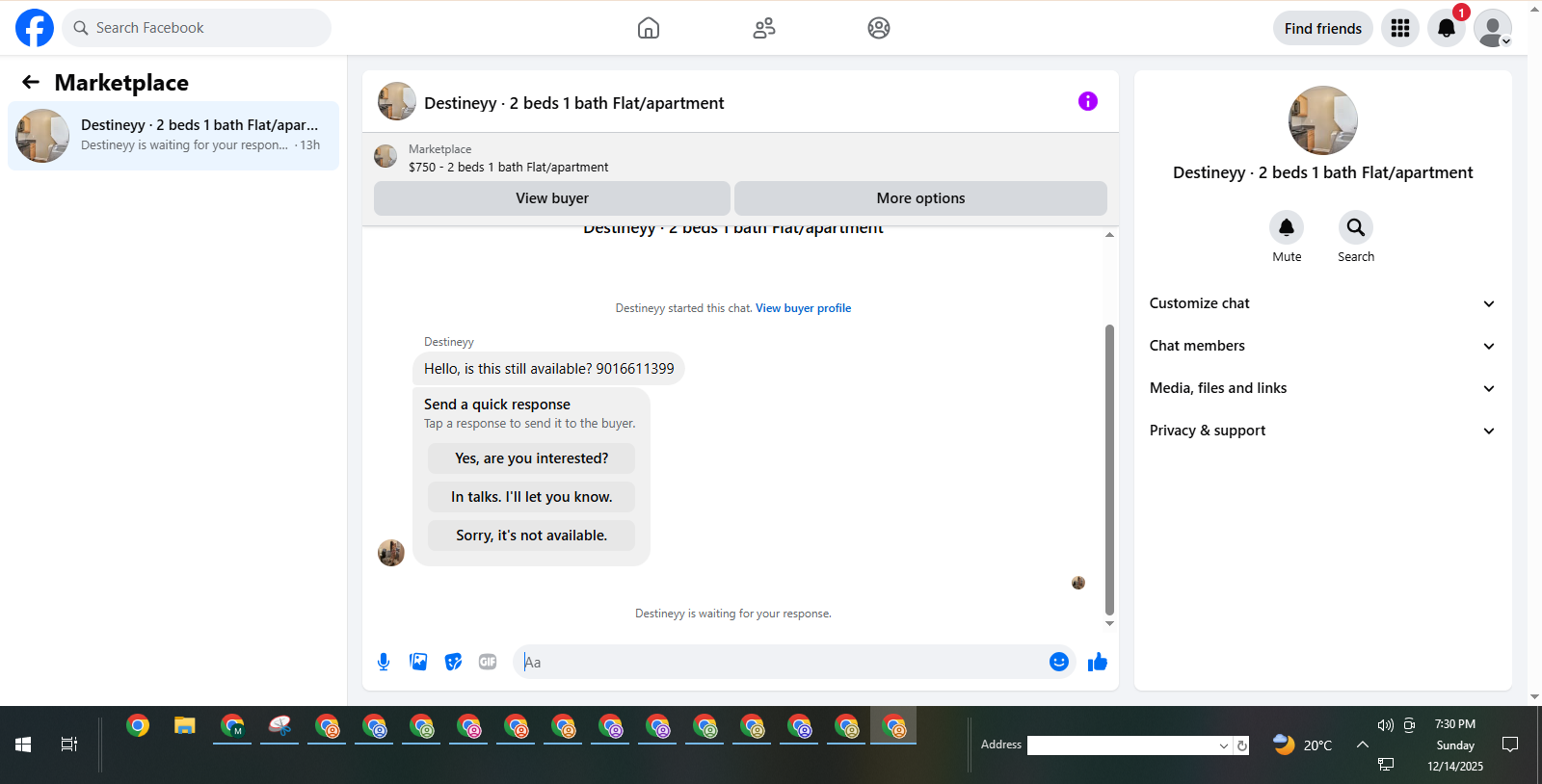Open the taskbar Address dropdown
The height and width of the screenshot is (784, 1542).
click(1223, 745)
